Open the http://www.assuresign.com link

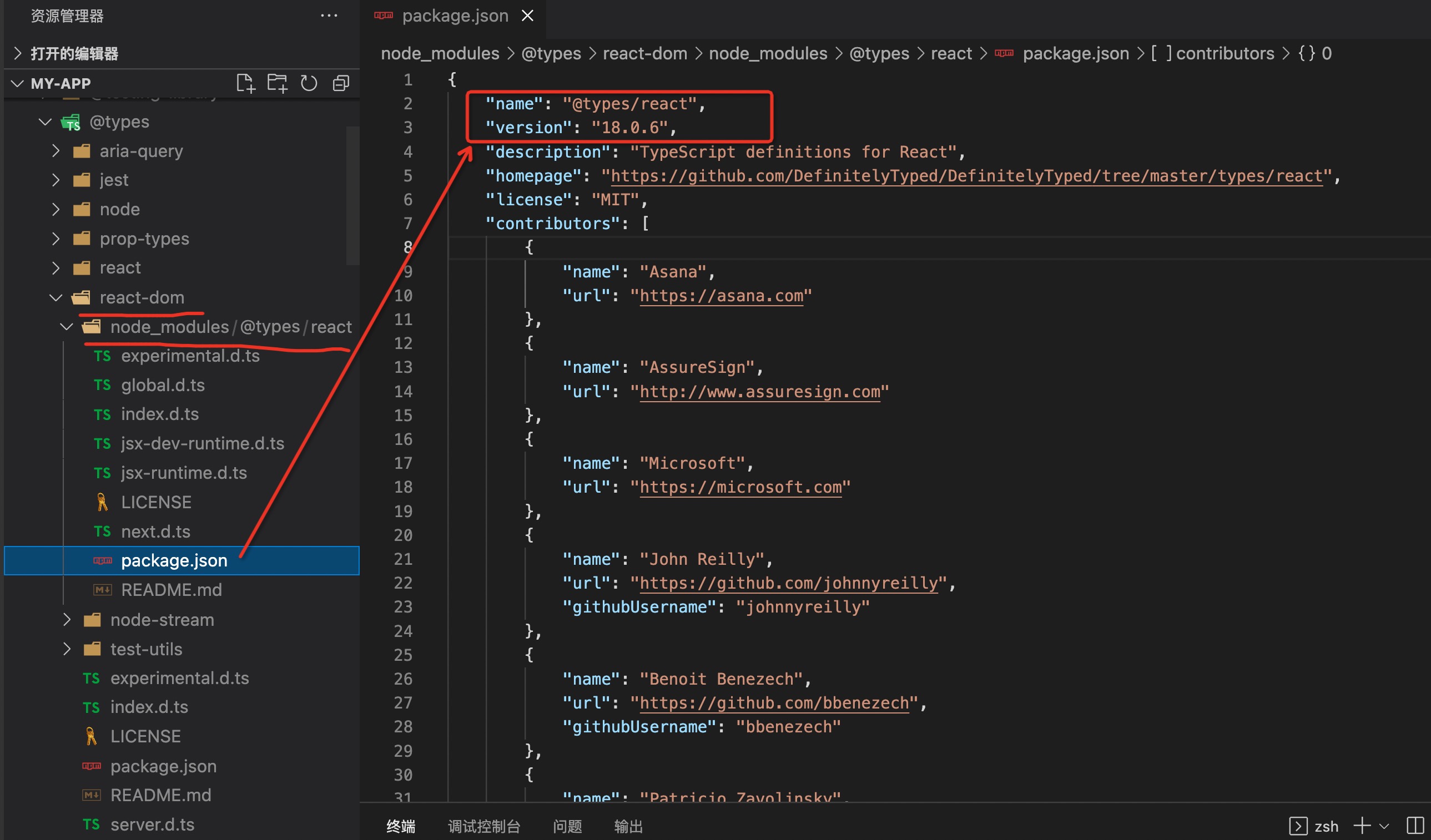coord(760,392)
